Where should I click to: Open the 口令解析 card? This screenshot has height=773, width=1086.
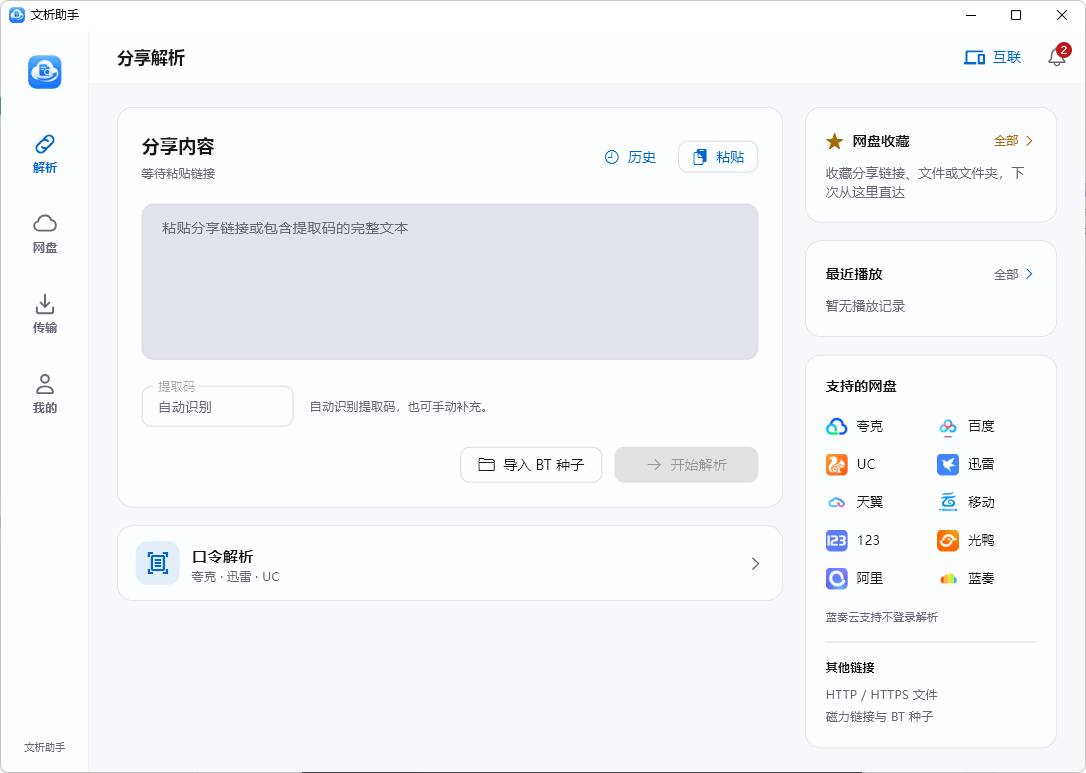pos(449,563)
